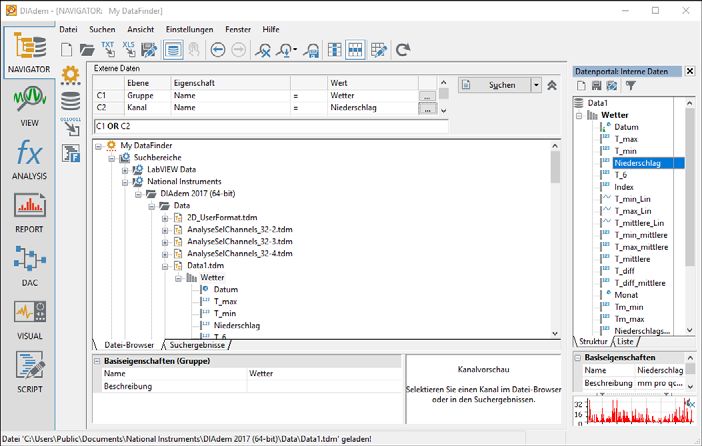This screenshot has width=702, height=446.
Task: Switch to the REPORT panel
Action: coord(29,213)
